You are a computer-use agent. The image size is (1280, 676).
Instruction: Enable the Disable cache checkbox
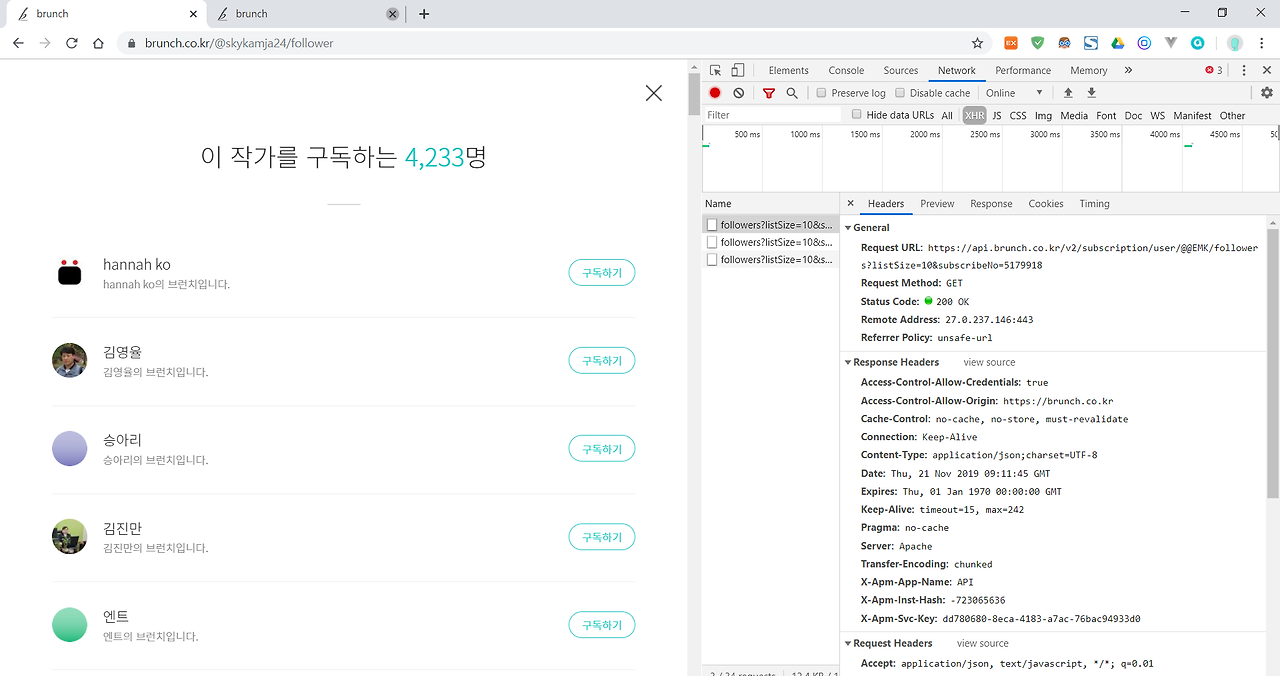pyautogui.click(x=900, y=93)
